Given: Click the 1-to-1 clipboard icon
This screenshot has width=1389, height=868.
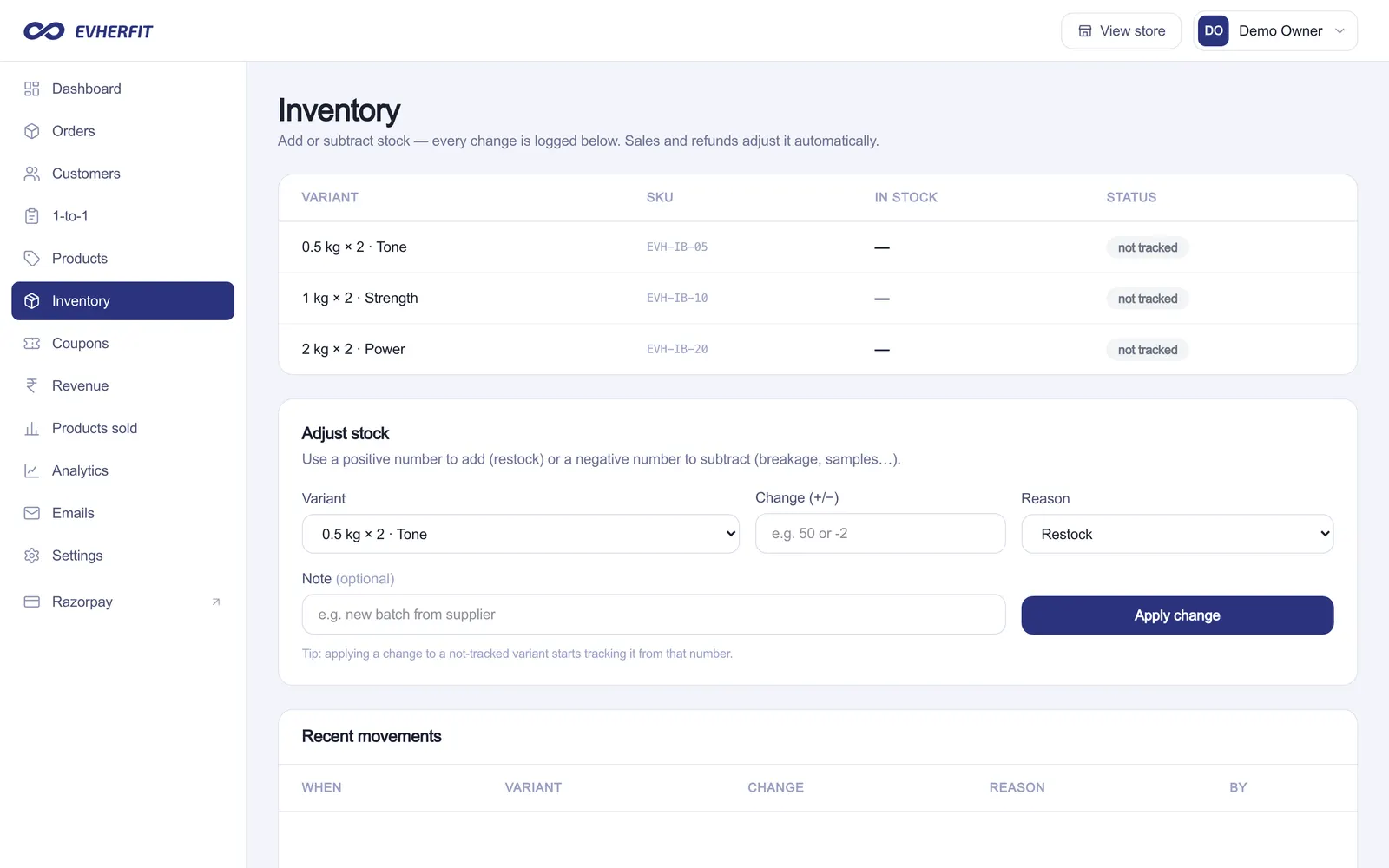Looking at the screenshot, I should [x=32, y=216].
